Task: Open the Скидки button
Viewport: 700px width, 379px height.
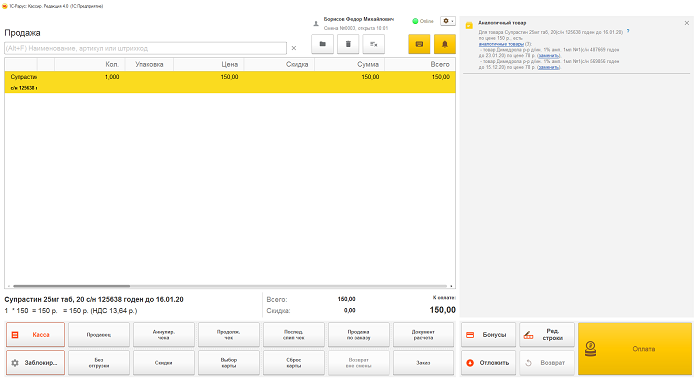Action: 164,362
